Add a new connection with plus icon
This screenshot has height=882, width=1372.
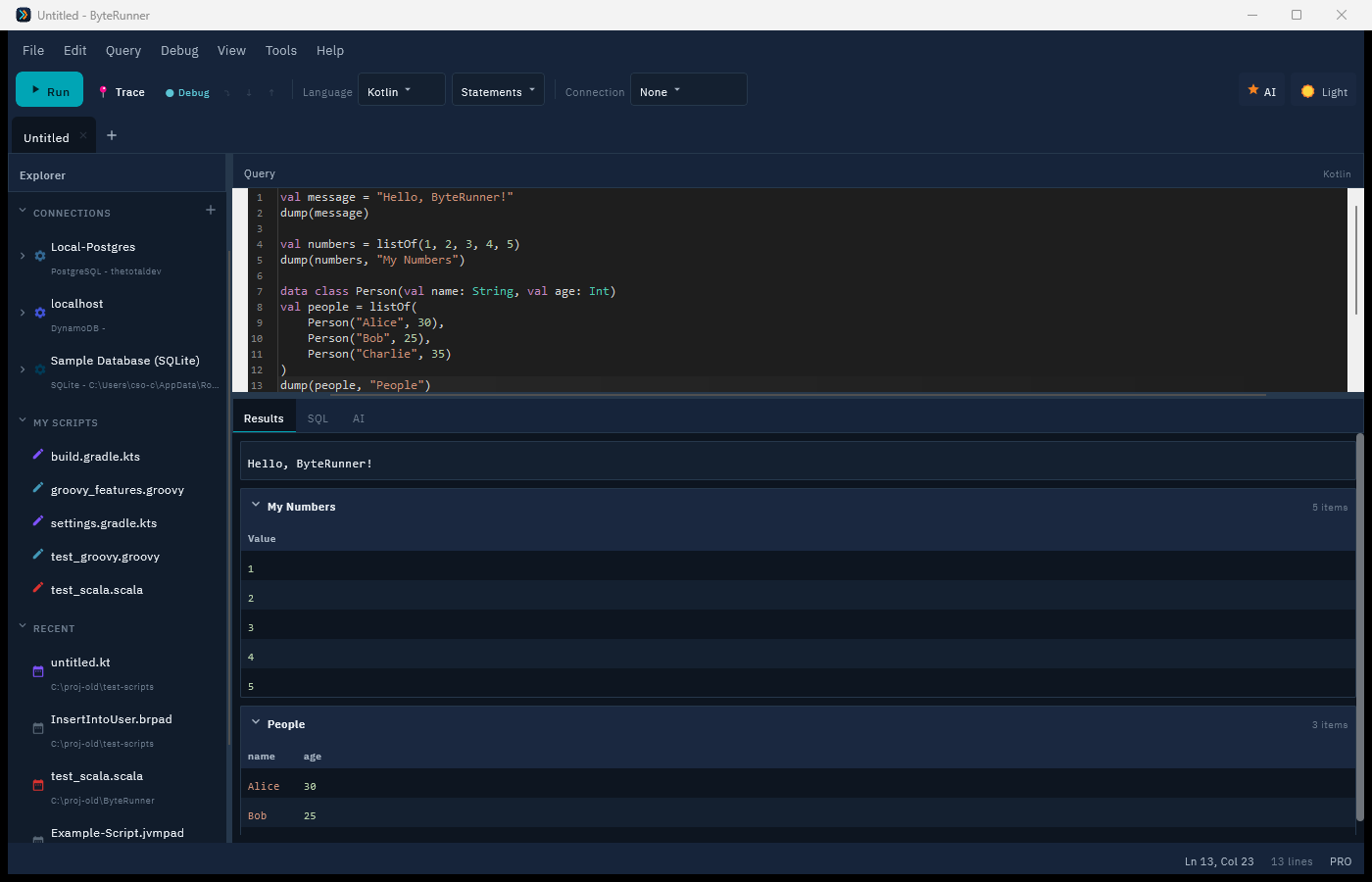pyautogui.click(x=210, y=210)
